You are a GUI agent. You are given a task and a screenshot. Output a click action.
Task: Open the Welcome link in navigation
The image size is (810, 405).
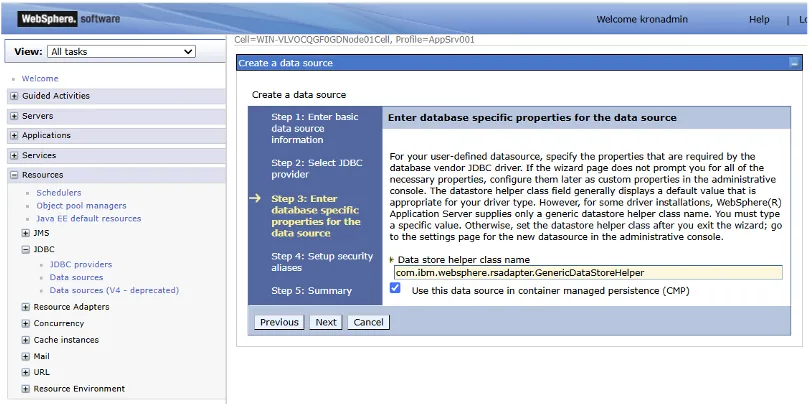click(x=40, y=79)
